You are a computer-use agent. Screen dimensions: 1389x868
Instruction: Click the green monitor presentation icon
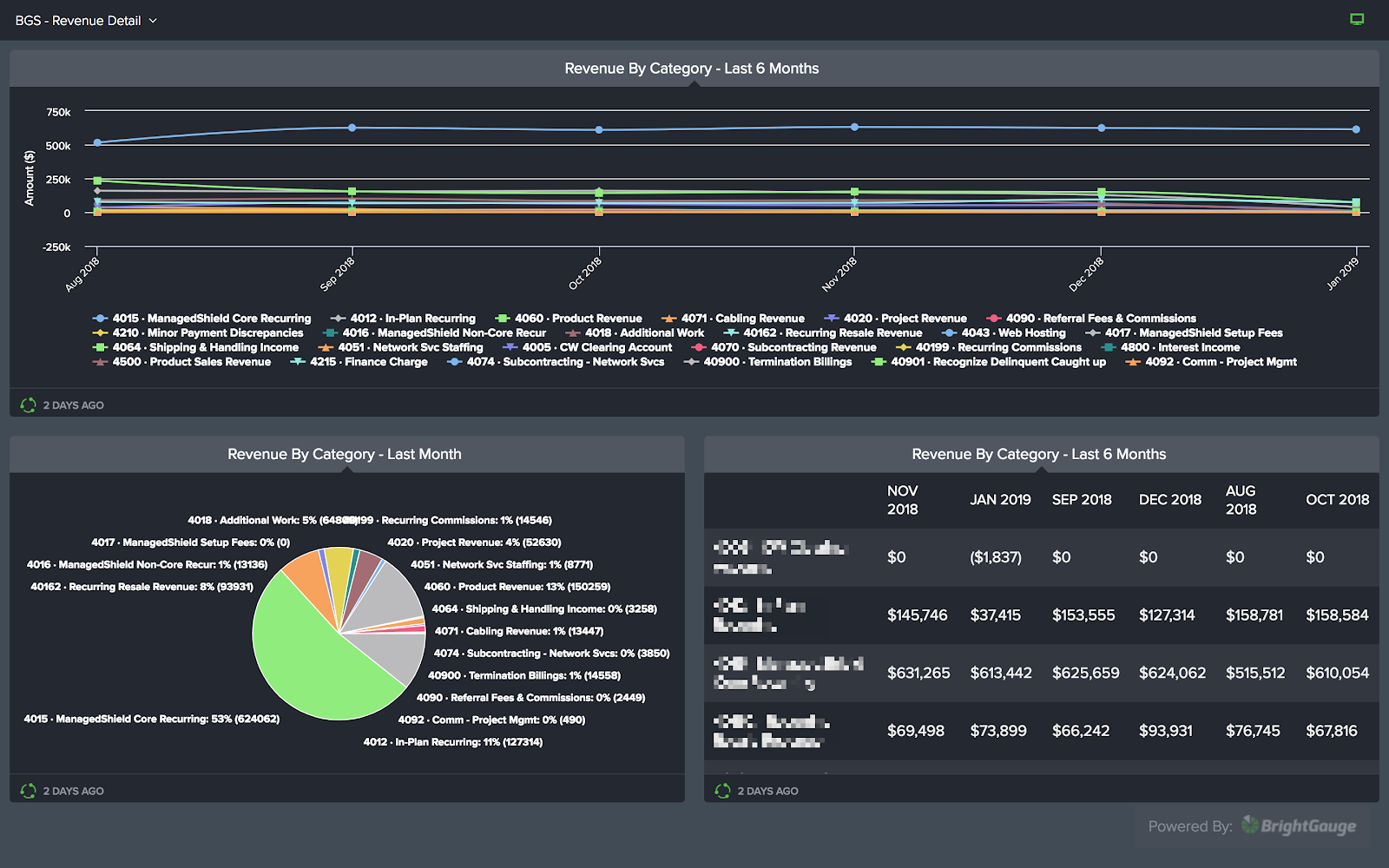tap(1357, 19)
